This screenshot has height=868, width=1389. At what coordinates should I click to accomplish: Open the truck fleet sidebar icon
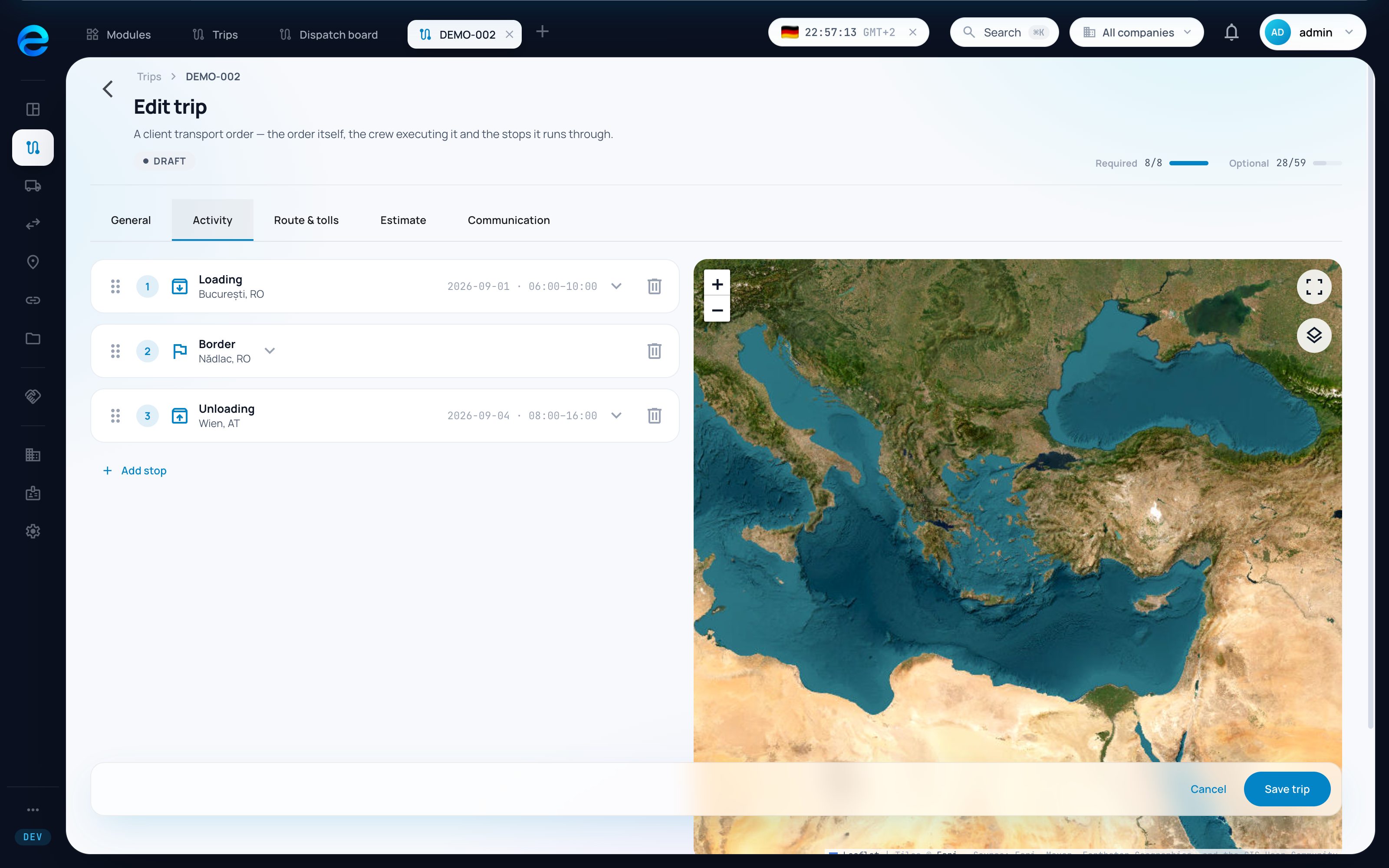[x=33, y=185]
